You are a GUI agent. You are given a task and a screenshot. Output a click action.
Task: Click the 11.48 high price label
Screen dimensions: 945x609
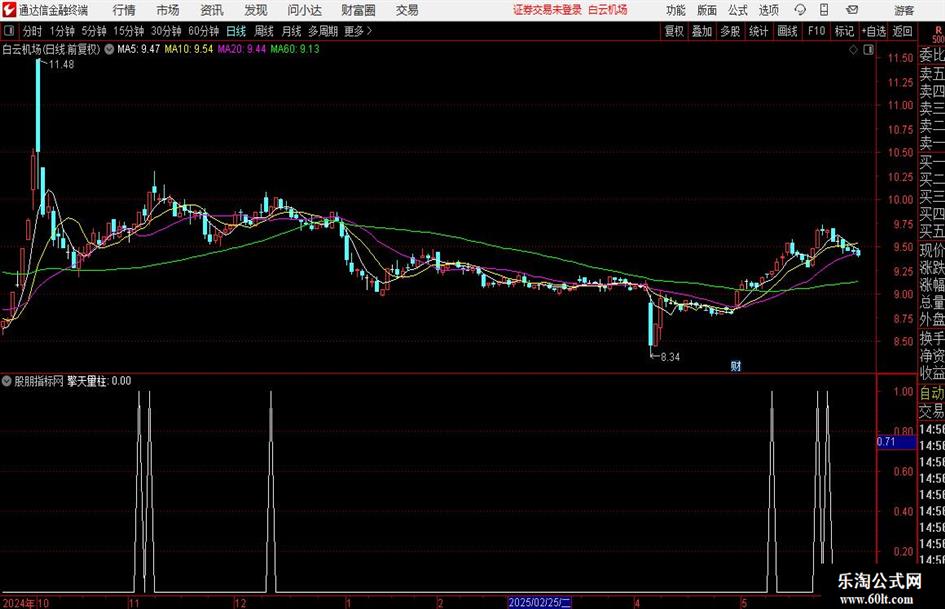(x=61, y=65)
